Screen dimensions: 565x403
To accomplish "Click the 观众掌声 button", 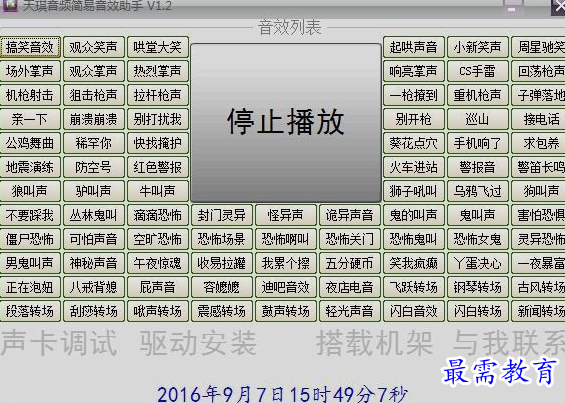I will 94,71.
